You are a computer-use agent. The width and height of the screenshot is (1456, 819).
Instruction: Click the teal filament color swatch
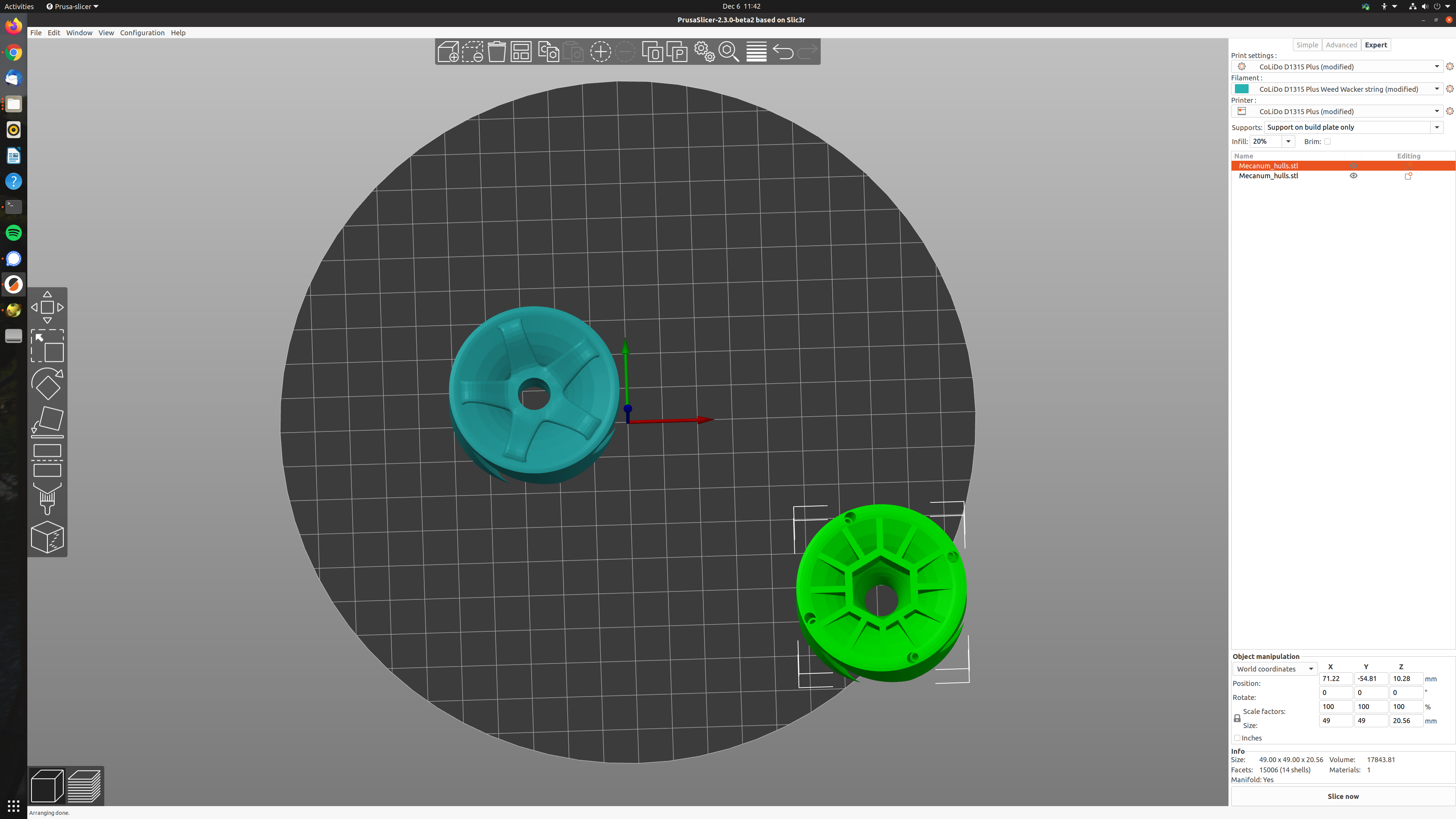point(1241,89)
